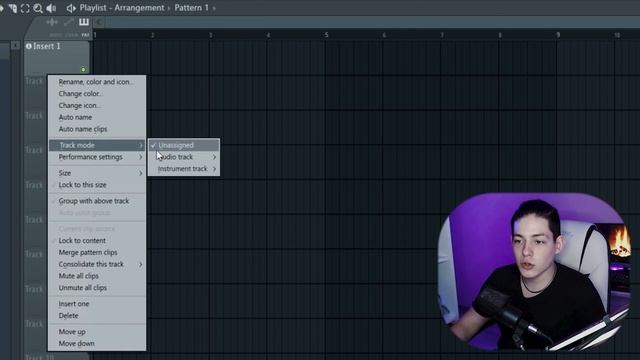Activate the select dashed-rectangle tool

(25, 8)
